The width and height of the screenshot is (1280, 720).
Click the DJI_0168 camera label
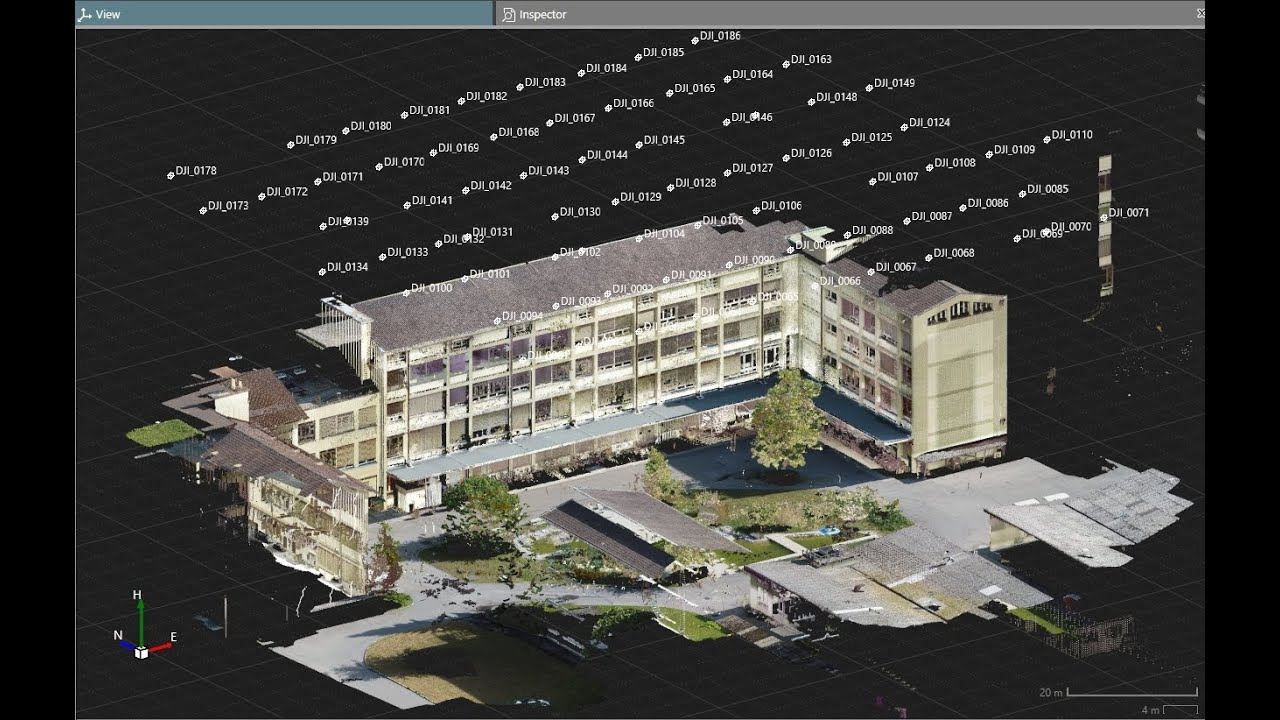[x=519, y=132]
